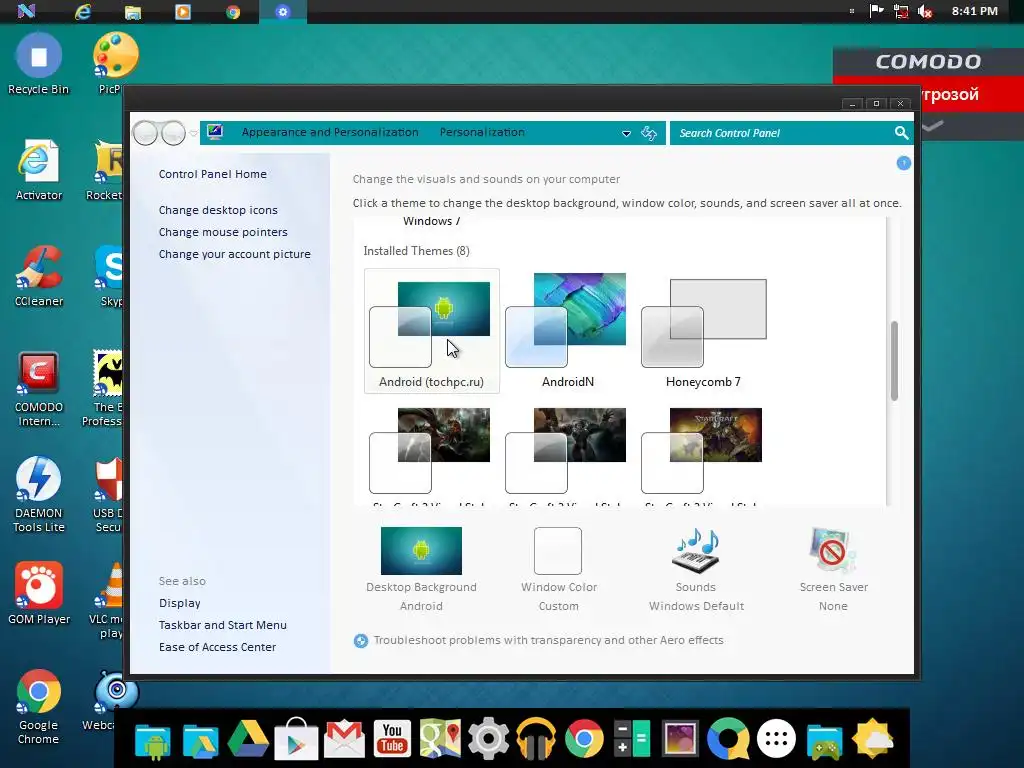
Task: Click the Internet Explorer taskbar icon
Action: (83, 12)
